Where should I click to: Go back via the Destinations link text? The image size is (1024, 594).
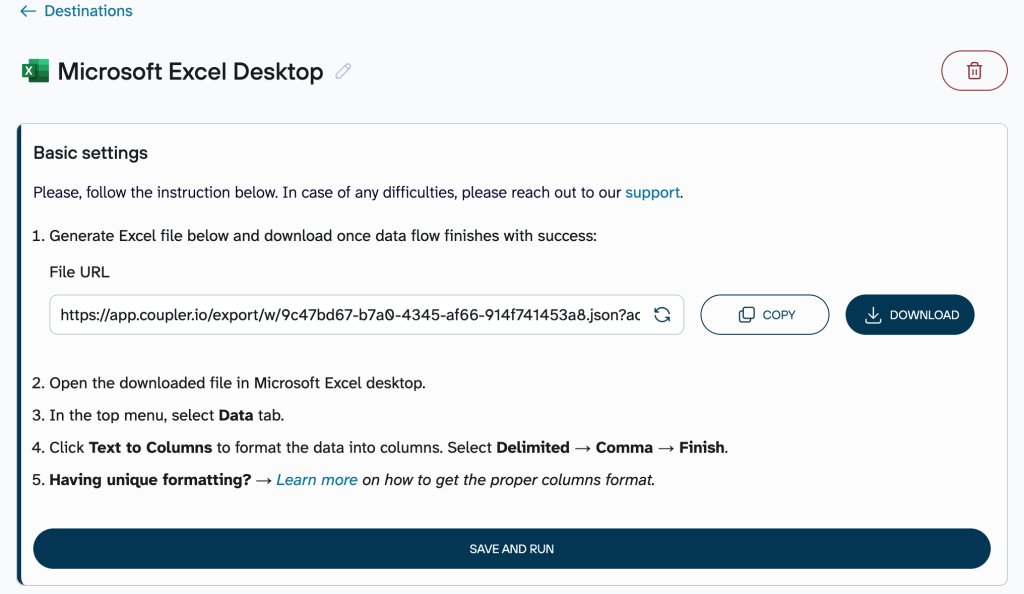coord(88,11)
